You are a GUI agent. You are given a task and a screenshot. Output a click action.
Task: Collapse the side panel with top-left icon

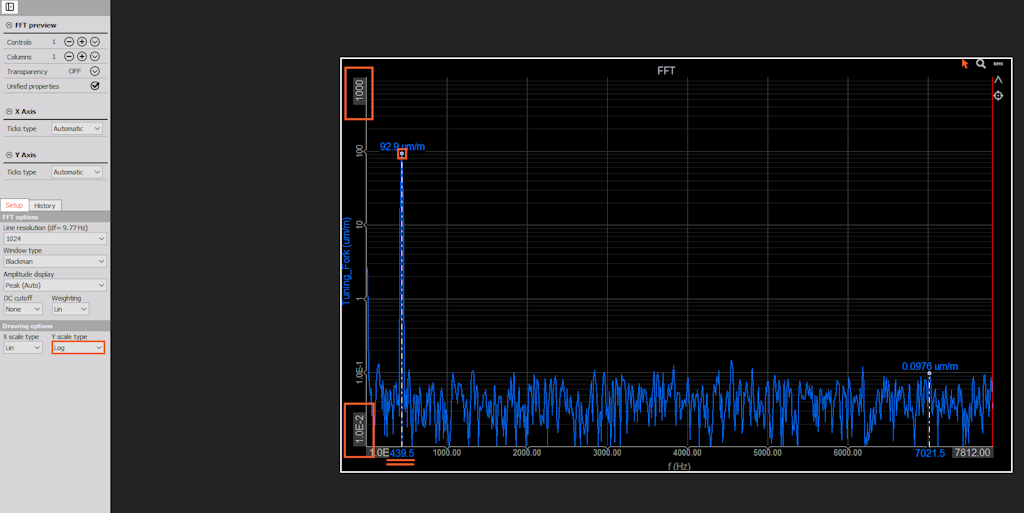click(x=10, y=7)
